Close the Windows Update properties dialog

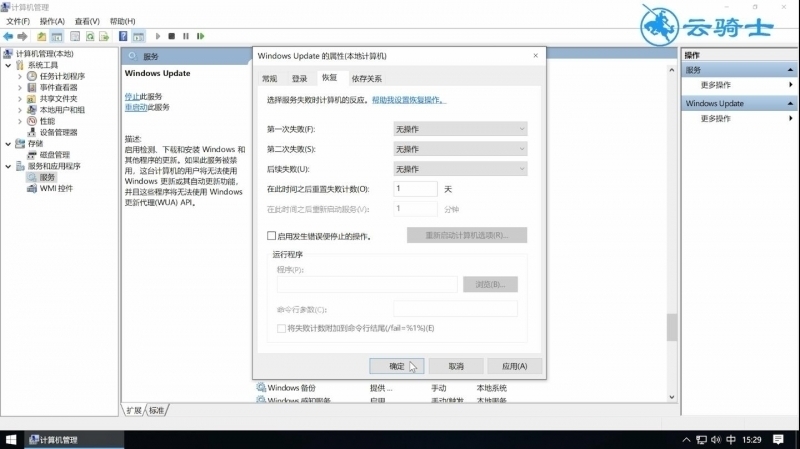point(535,56)
